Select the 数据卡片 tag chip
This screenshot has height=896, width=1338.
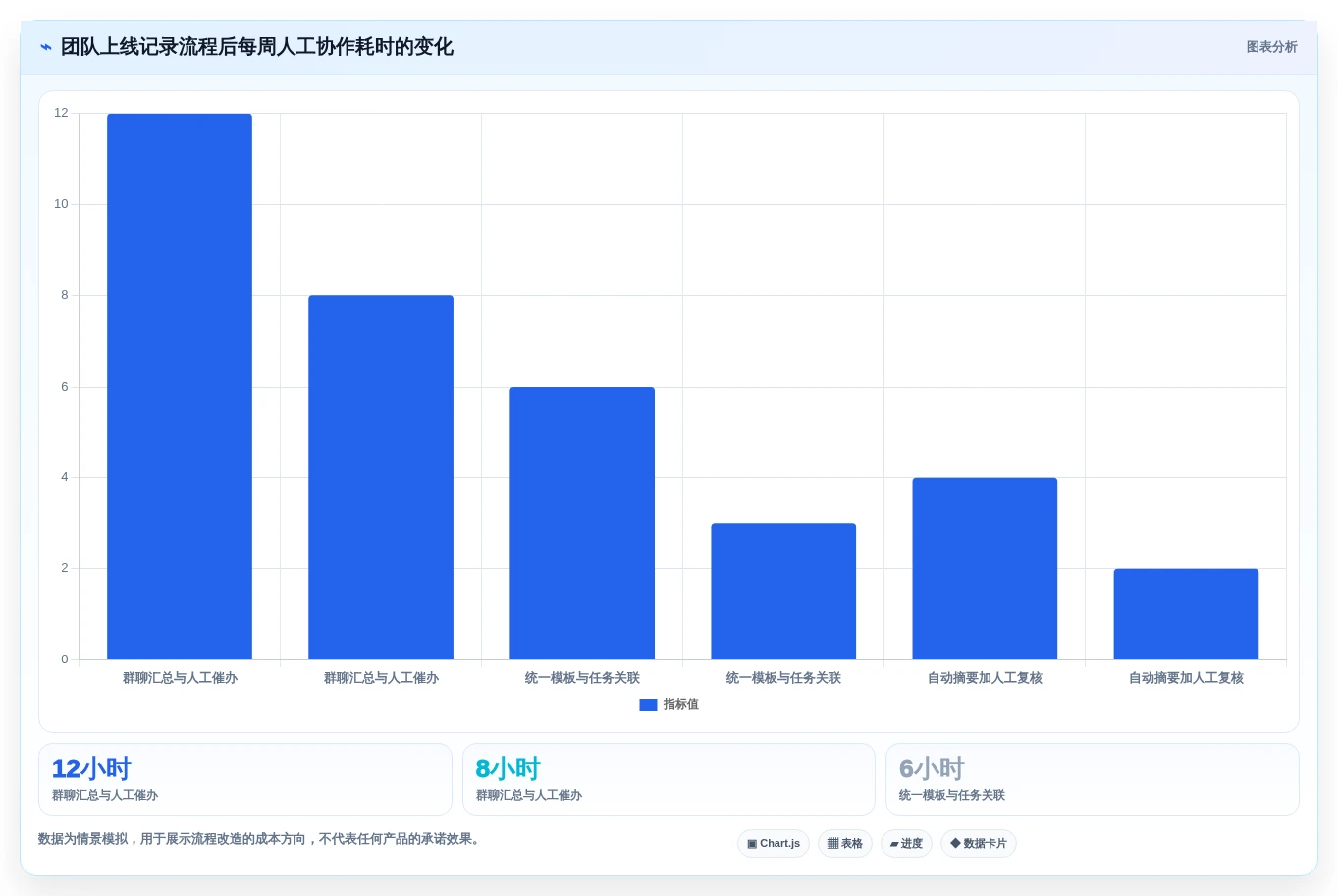[979, 844]
